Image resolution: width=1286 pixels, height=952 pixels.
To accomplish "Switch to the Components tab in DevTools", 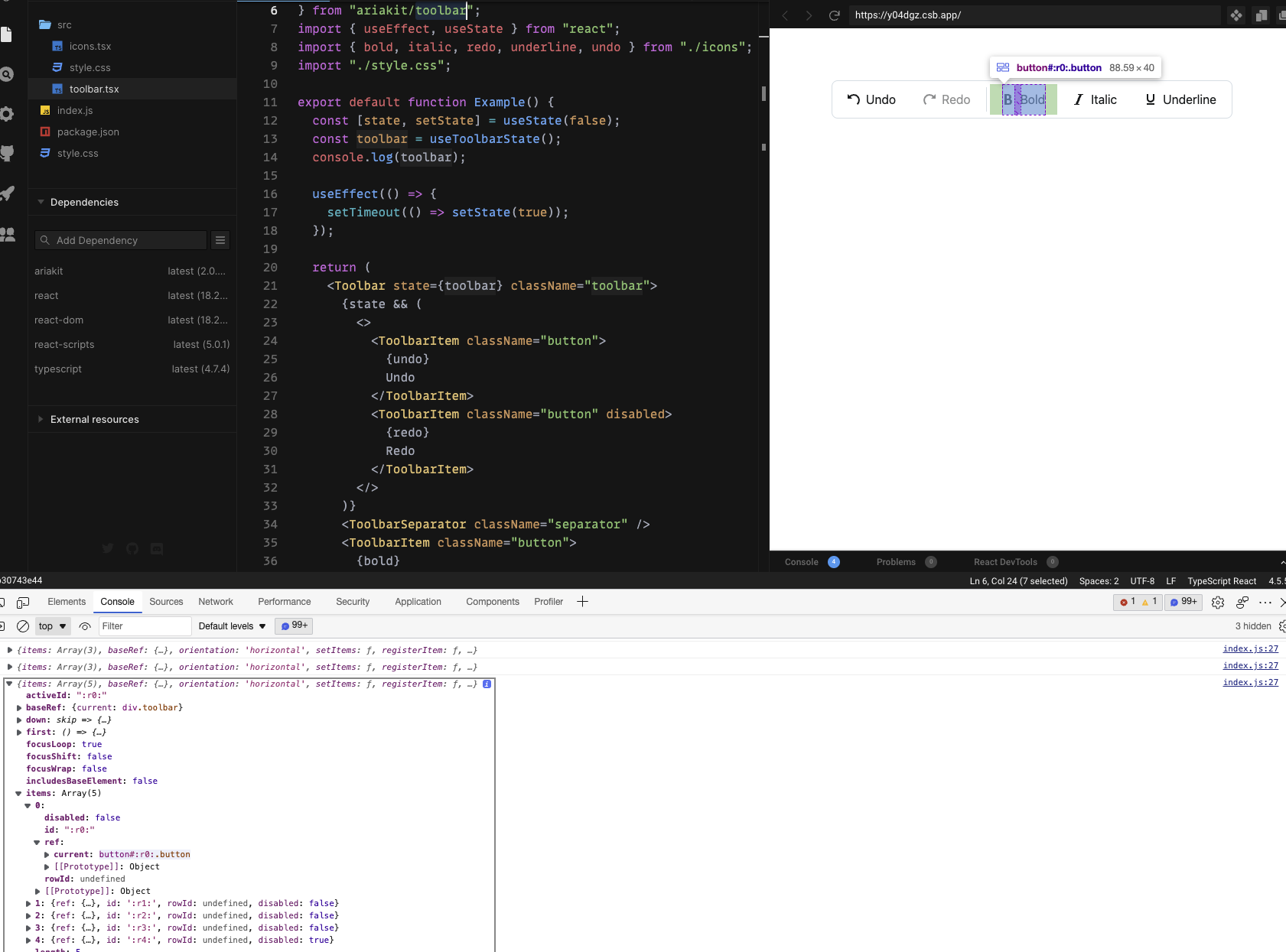I will click(492, 602).
